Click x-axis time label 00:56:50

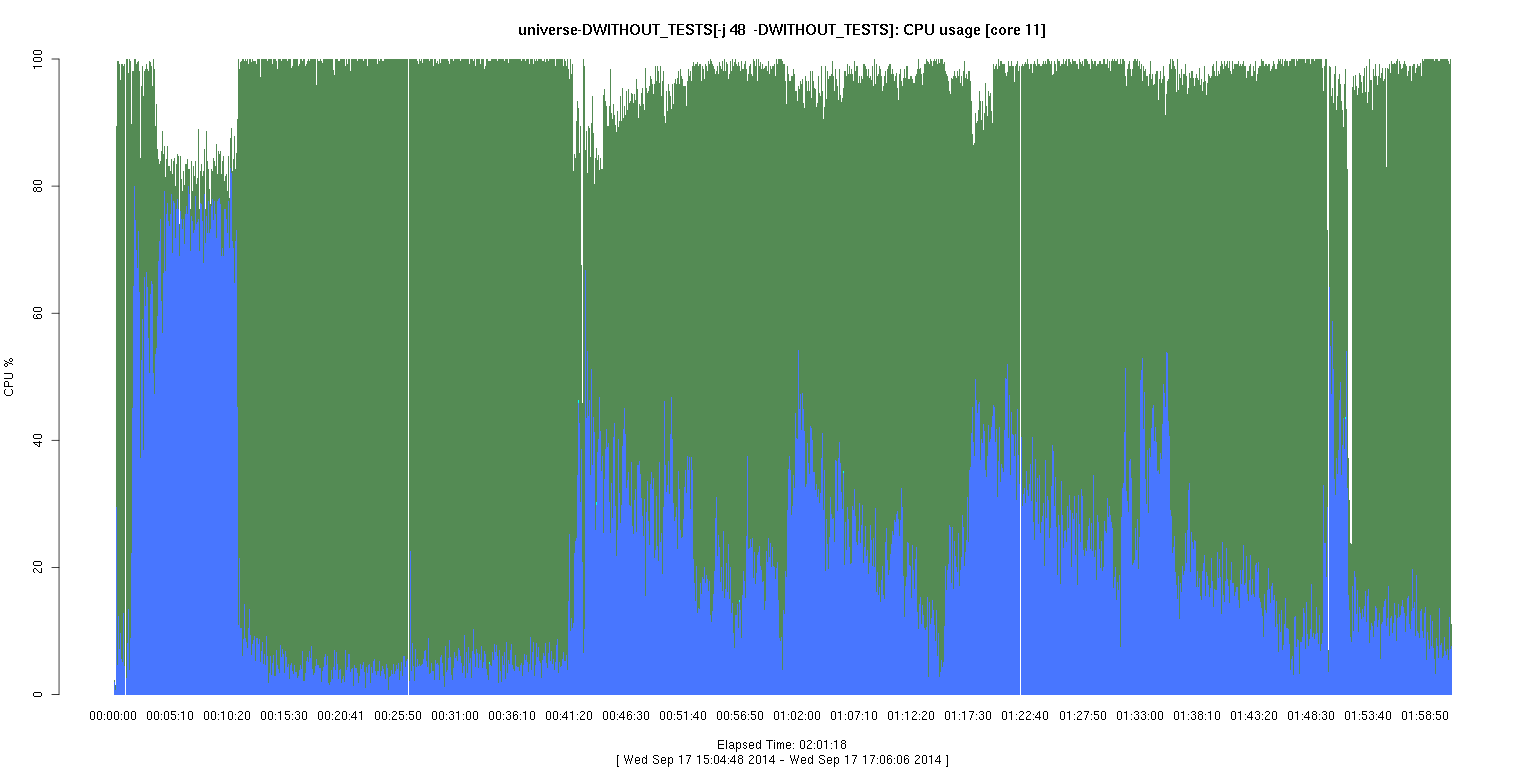(740, 716)
